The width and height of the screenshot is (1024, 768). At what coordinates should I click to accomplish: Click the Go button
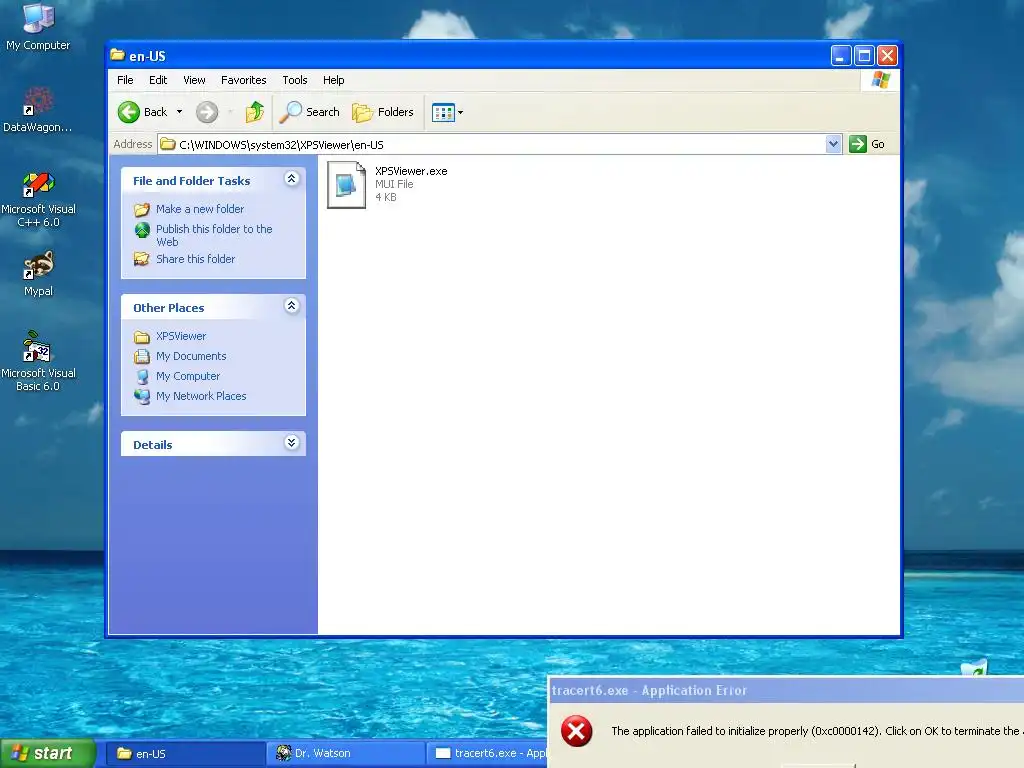867,144
